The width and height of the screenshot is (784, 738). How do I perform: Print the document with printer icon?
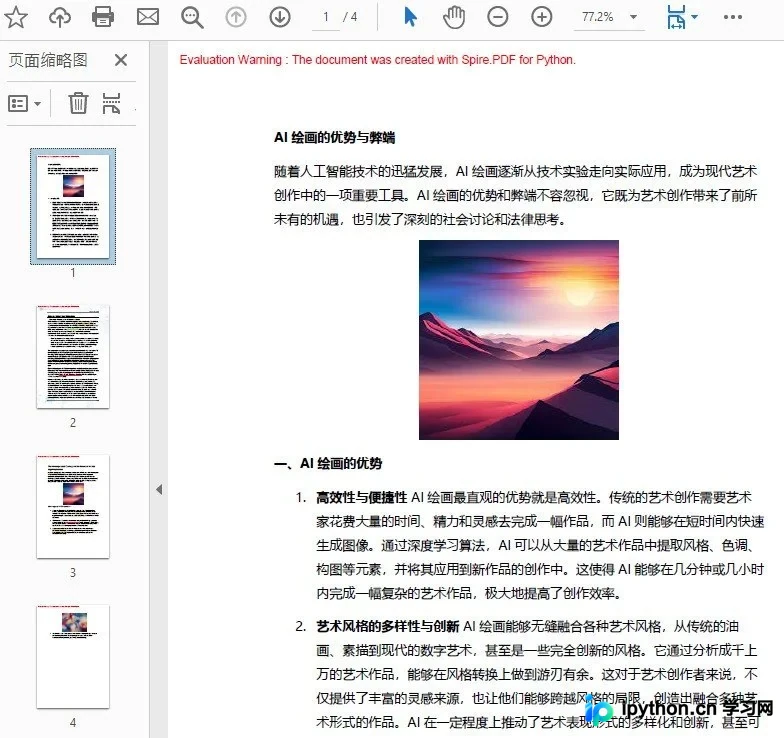click(103, 17)
